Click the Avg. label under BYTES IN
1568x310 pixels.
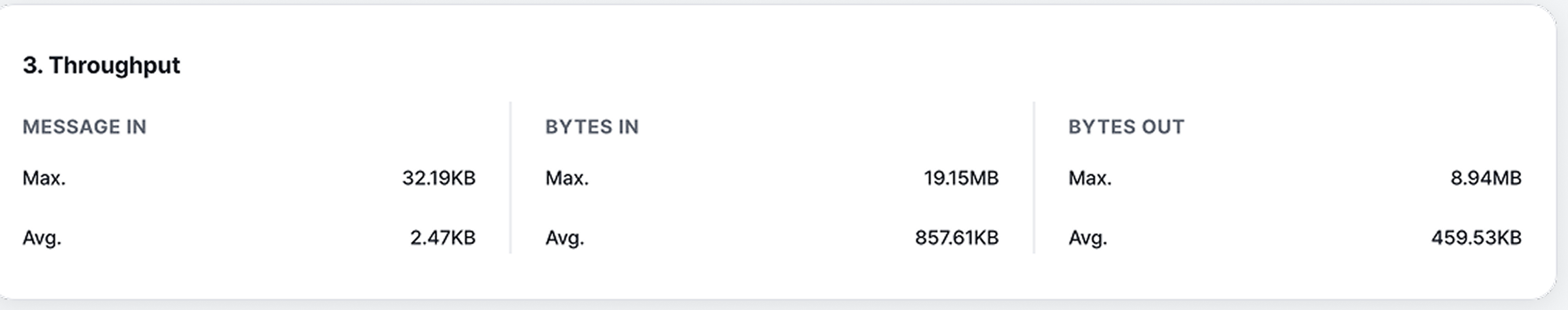564,237
